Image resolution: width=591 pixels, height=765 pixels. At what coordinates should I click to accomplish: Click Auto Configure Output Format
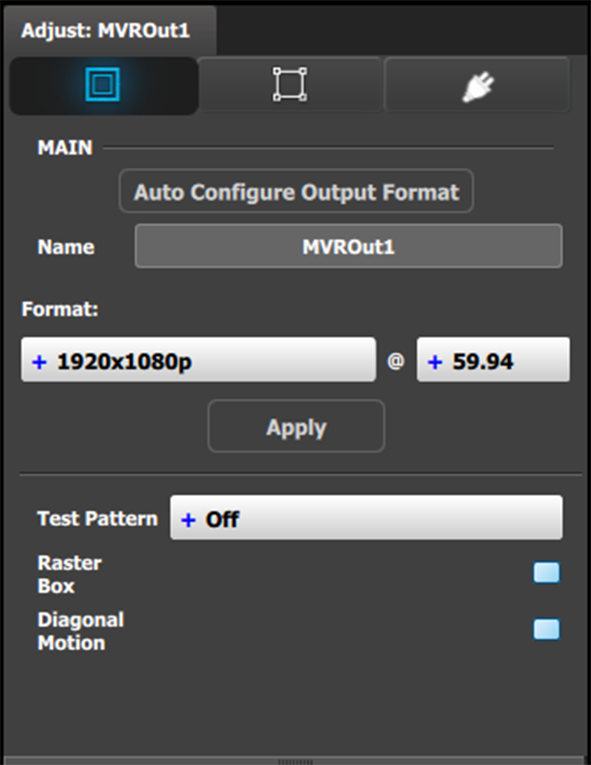tap(296, 191)
